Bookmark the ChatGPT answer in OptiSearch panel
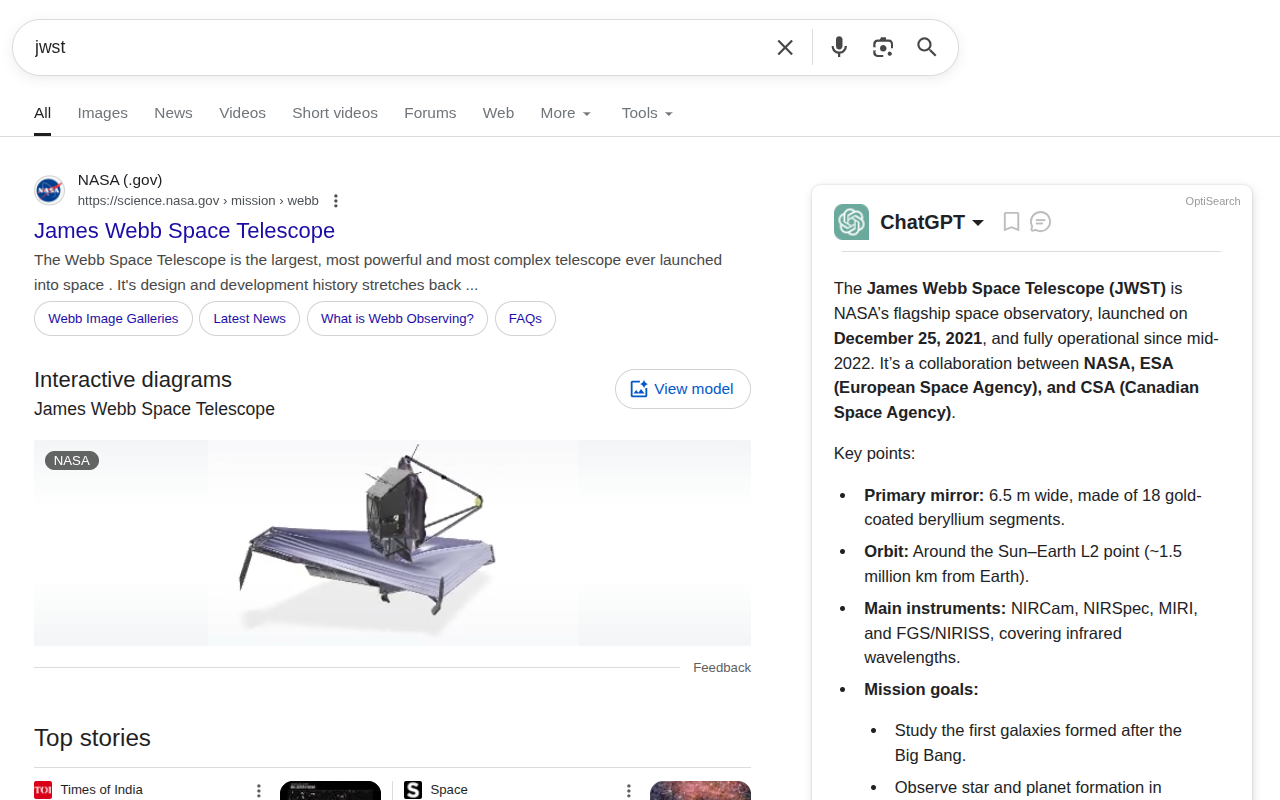The height and width of the screenshot is (800, 1280). coord(1011,221)
